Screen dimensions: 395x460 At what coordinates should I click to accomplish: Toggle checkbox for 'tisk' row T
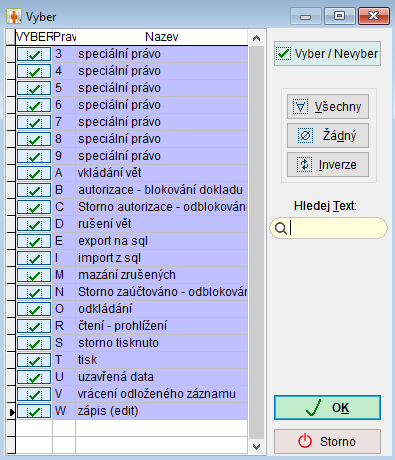pyautogui.click(x=34, y=360)
